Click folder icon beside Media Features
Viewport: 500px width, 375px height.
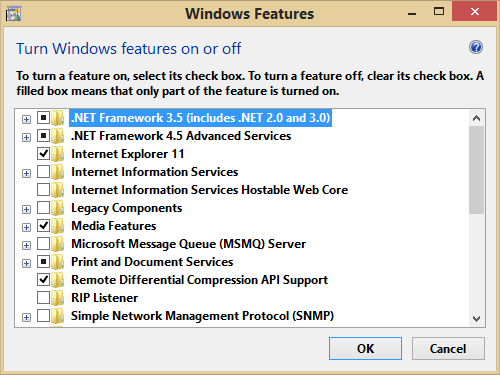tap(58, 226)
